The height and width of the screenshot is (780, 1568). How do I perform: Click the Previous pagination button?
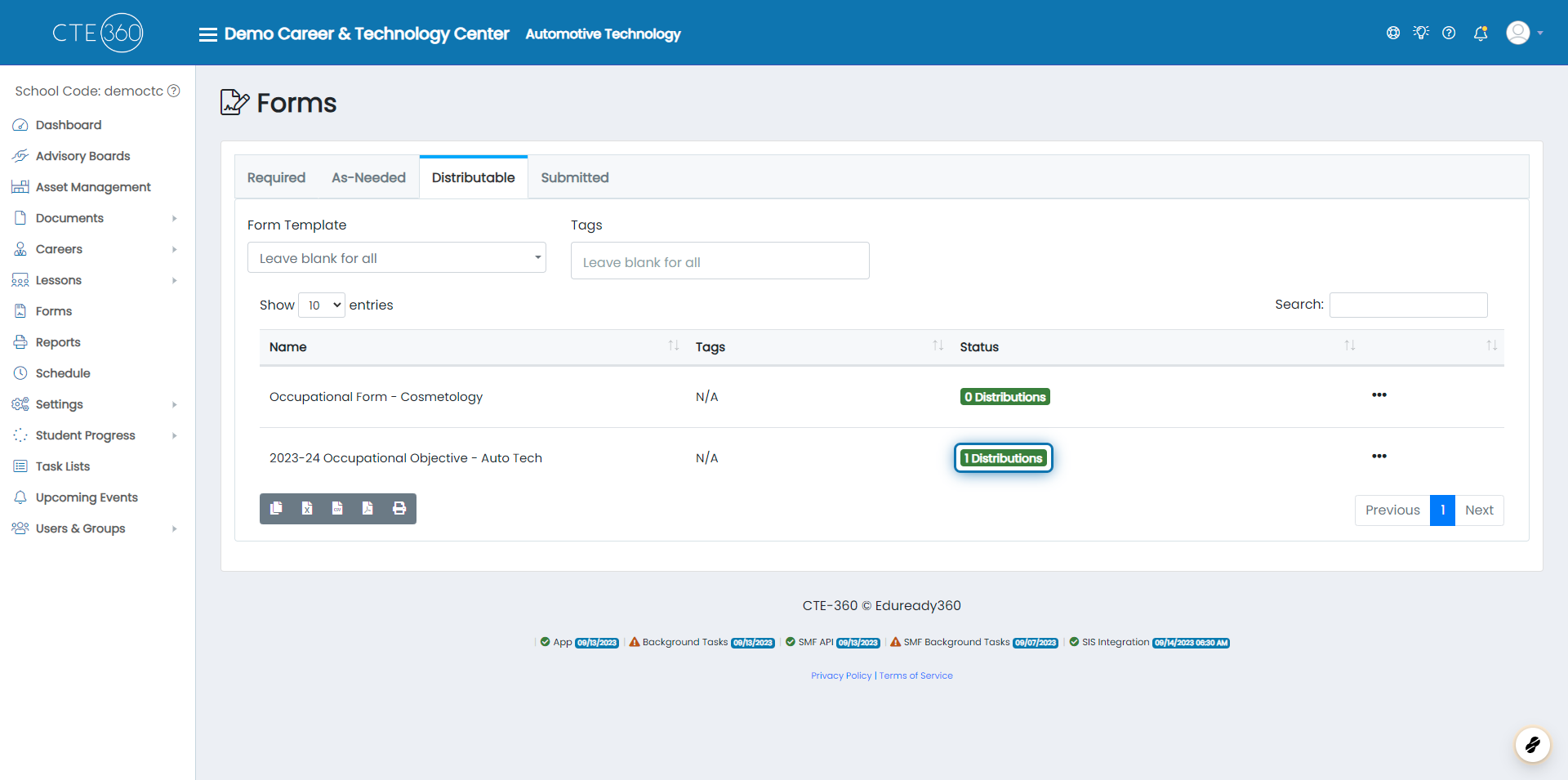pos(1392,510)
